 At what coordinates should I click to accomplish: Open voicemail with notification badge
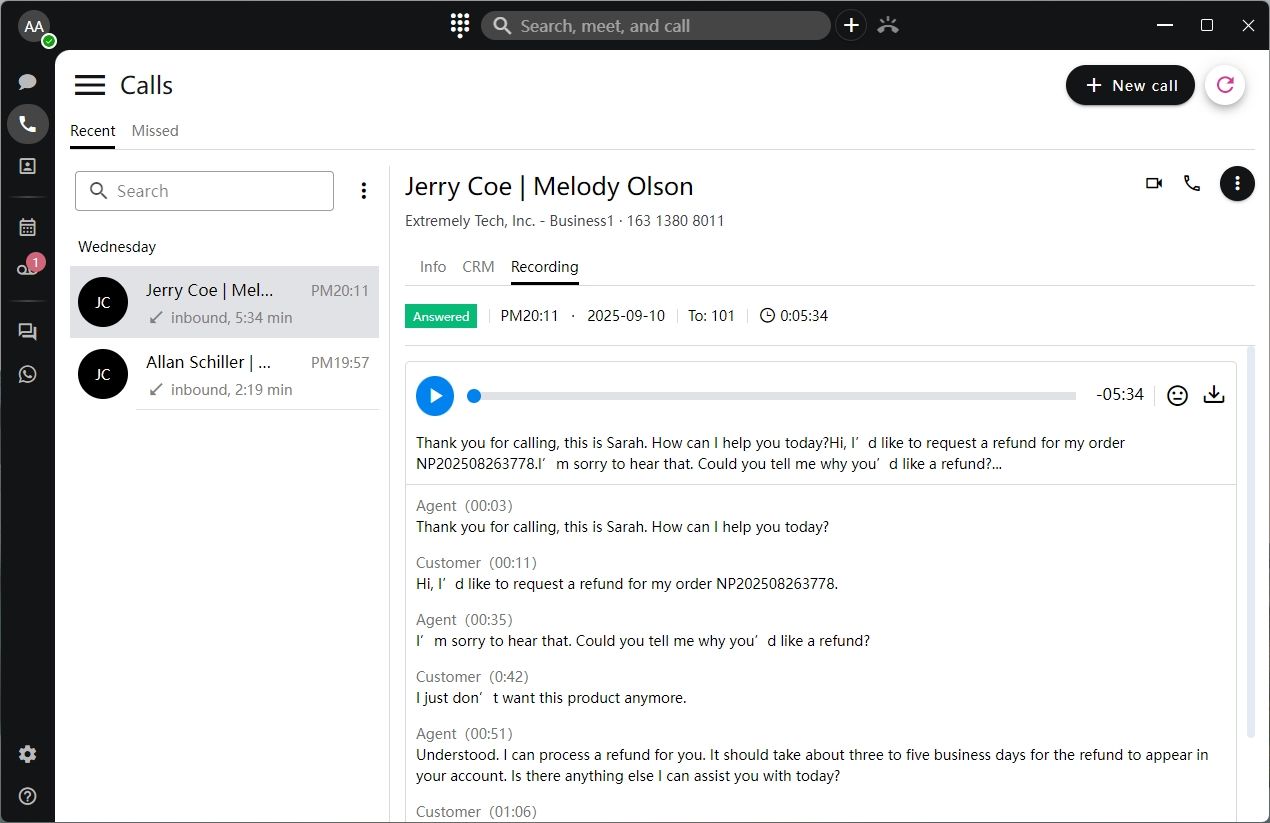pyautogui.click(x=28, y=269)
